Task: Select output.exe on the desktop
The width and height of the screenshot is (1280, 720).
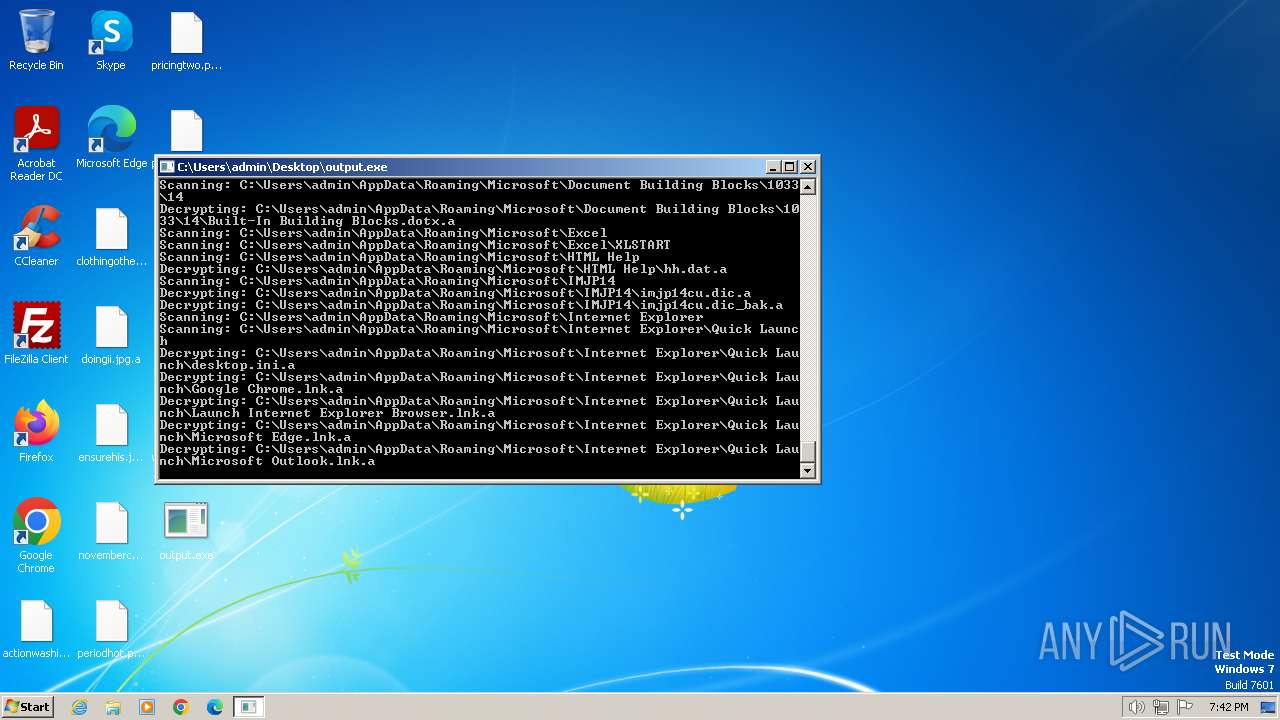Action: 186,530
